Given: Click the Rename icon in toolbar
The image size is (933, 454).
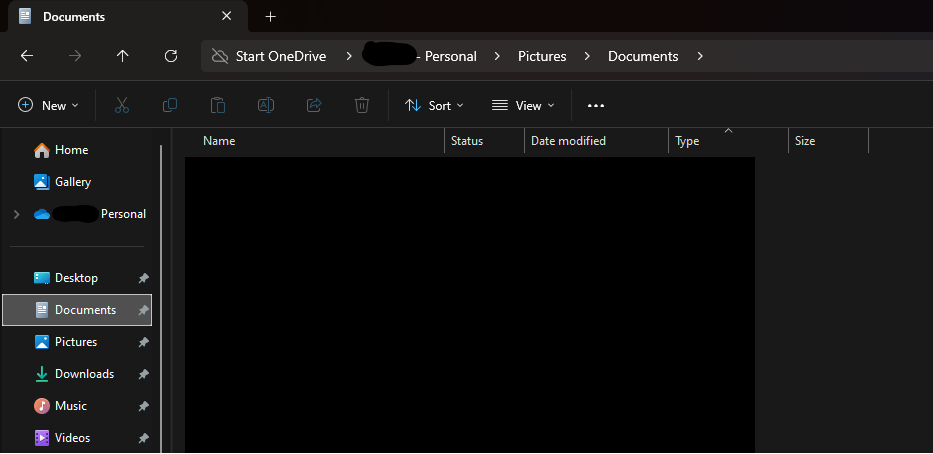Looking at the screenshot, I should click(x=266, y=105).
